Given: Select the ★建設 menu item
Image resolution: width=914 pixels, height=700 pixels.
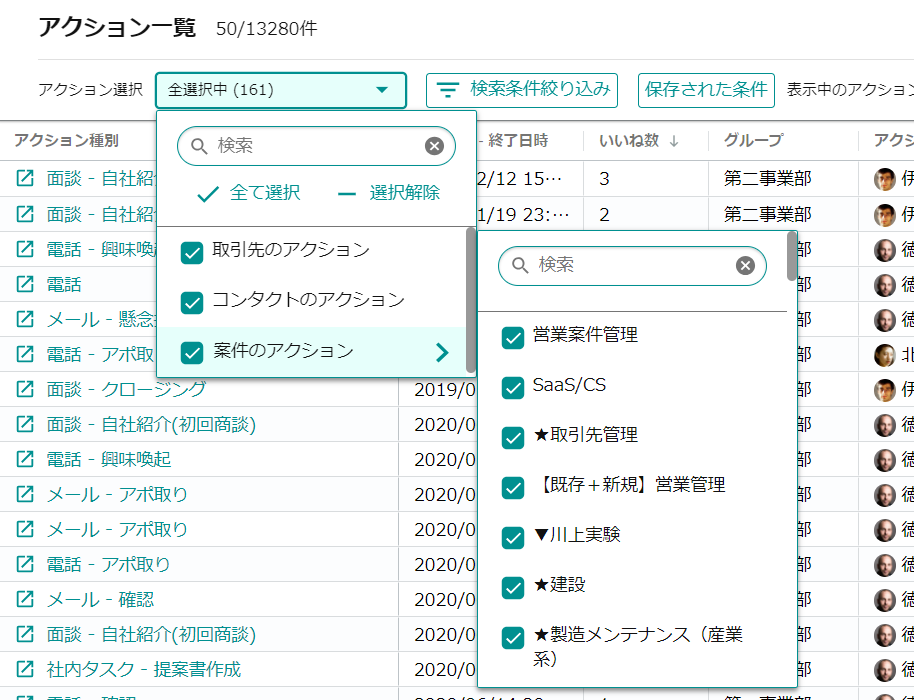Looking at the screenshot, I should click(559, 585).
